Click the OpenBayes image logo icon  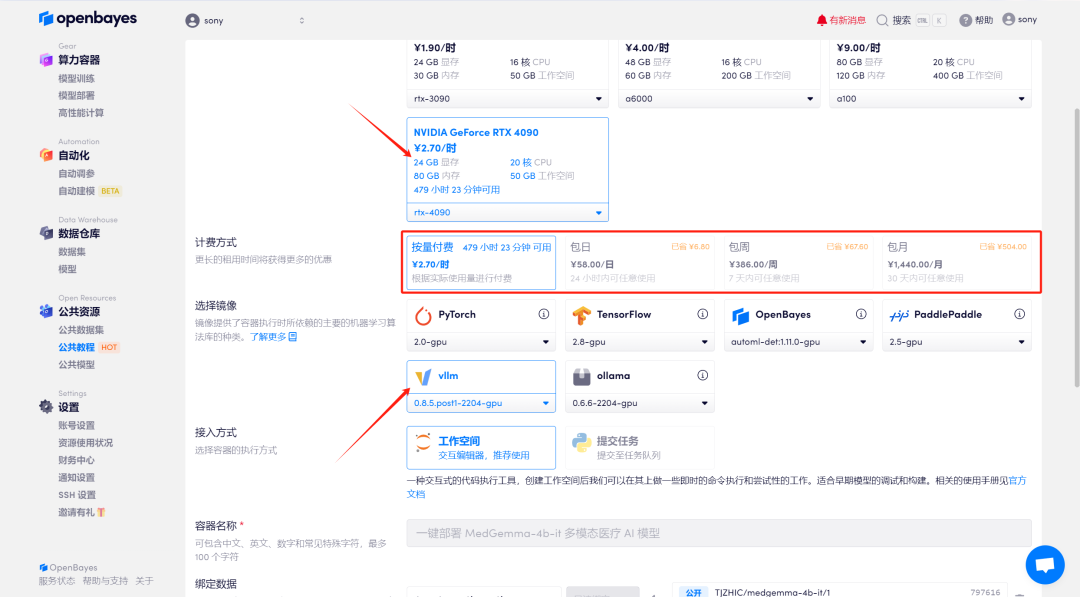pos(740,315)
